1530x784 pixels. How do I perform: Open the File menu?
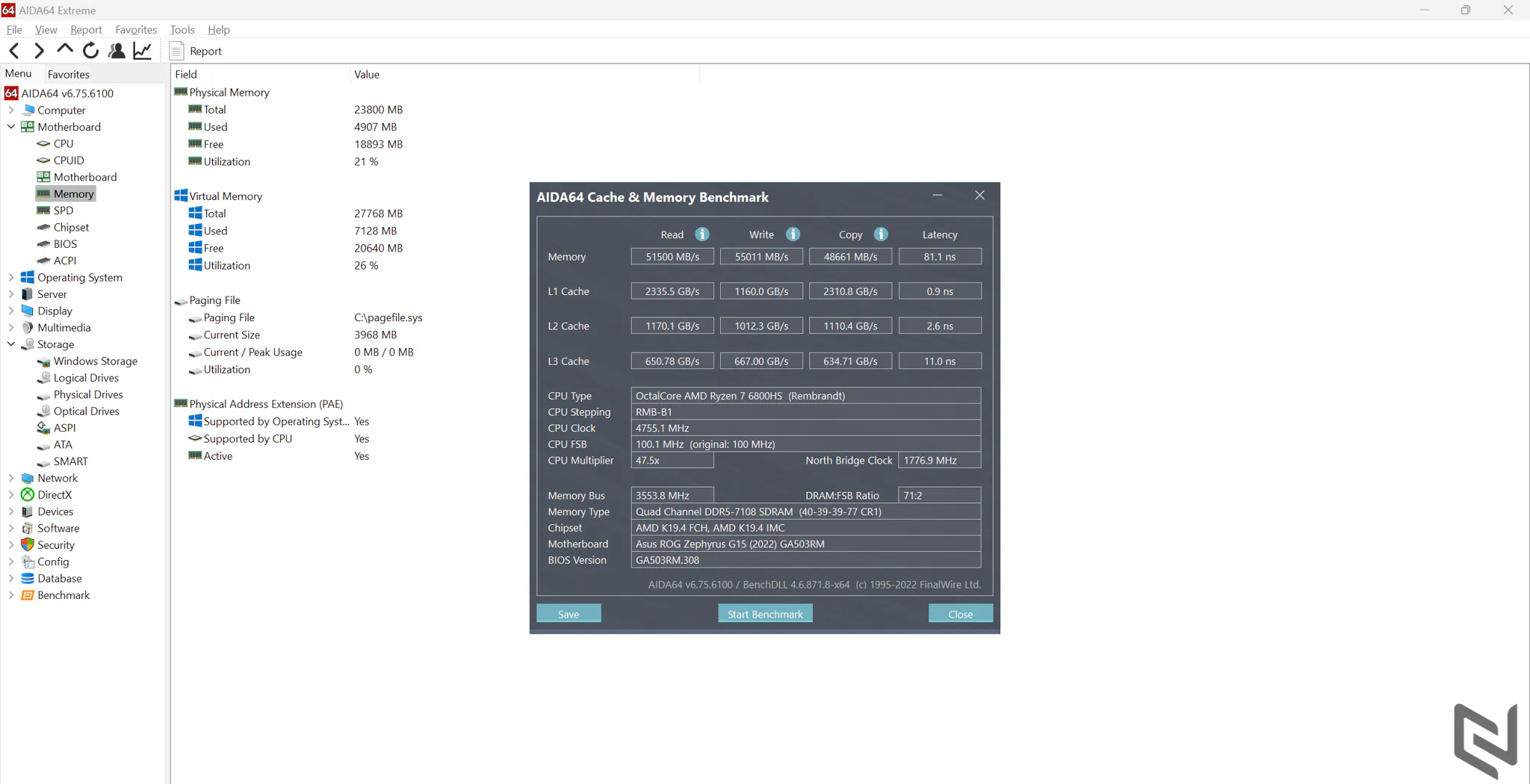click(14, 30)
